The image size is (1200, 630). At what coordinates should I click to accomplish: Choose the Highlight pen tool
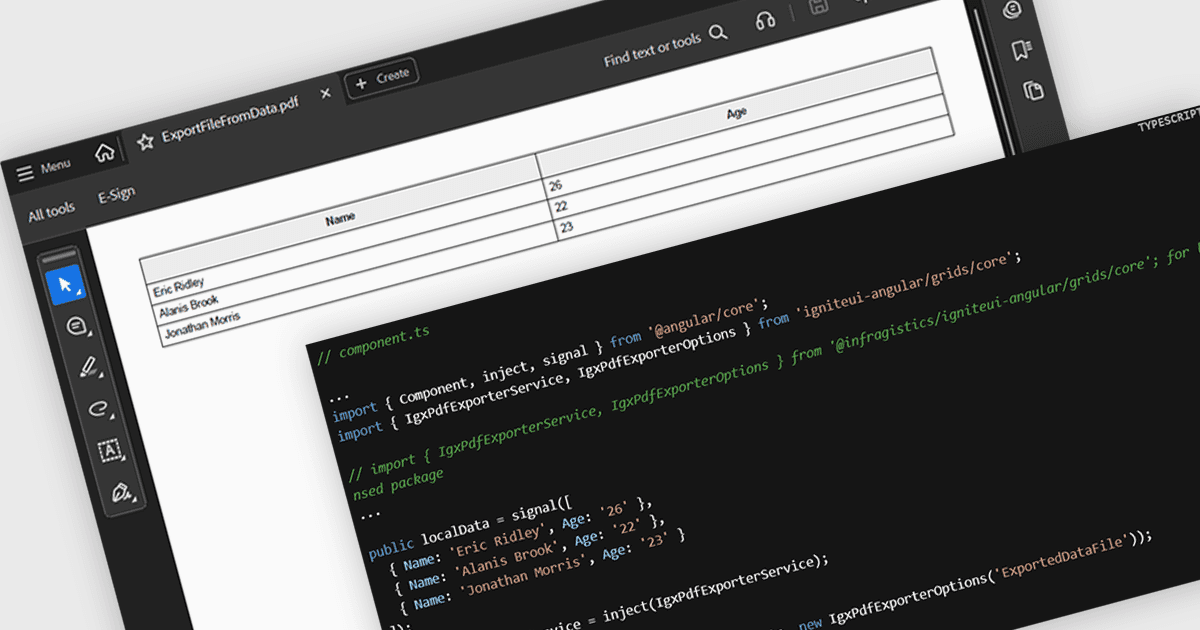(x=88, y=367)
